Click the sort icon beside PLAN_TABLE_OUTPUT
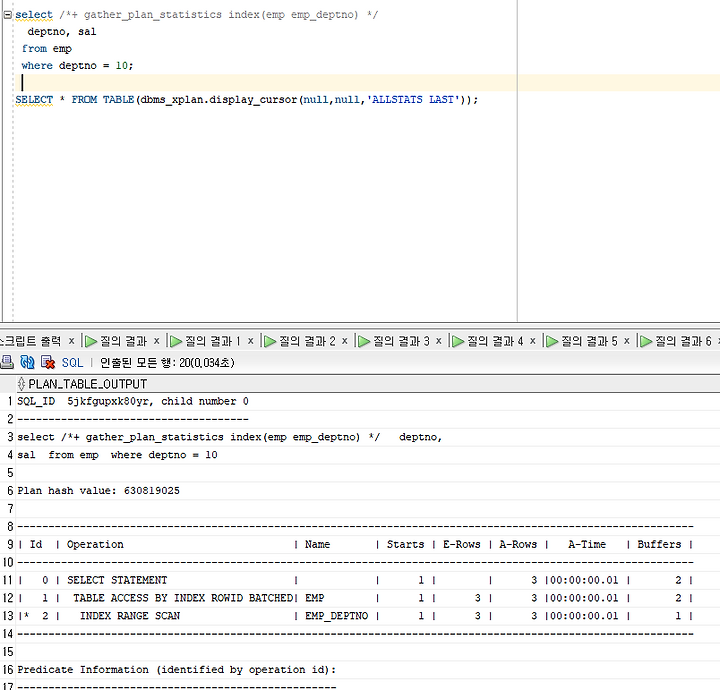 [21, 384]
